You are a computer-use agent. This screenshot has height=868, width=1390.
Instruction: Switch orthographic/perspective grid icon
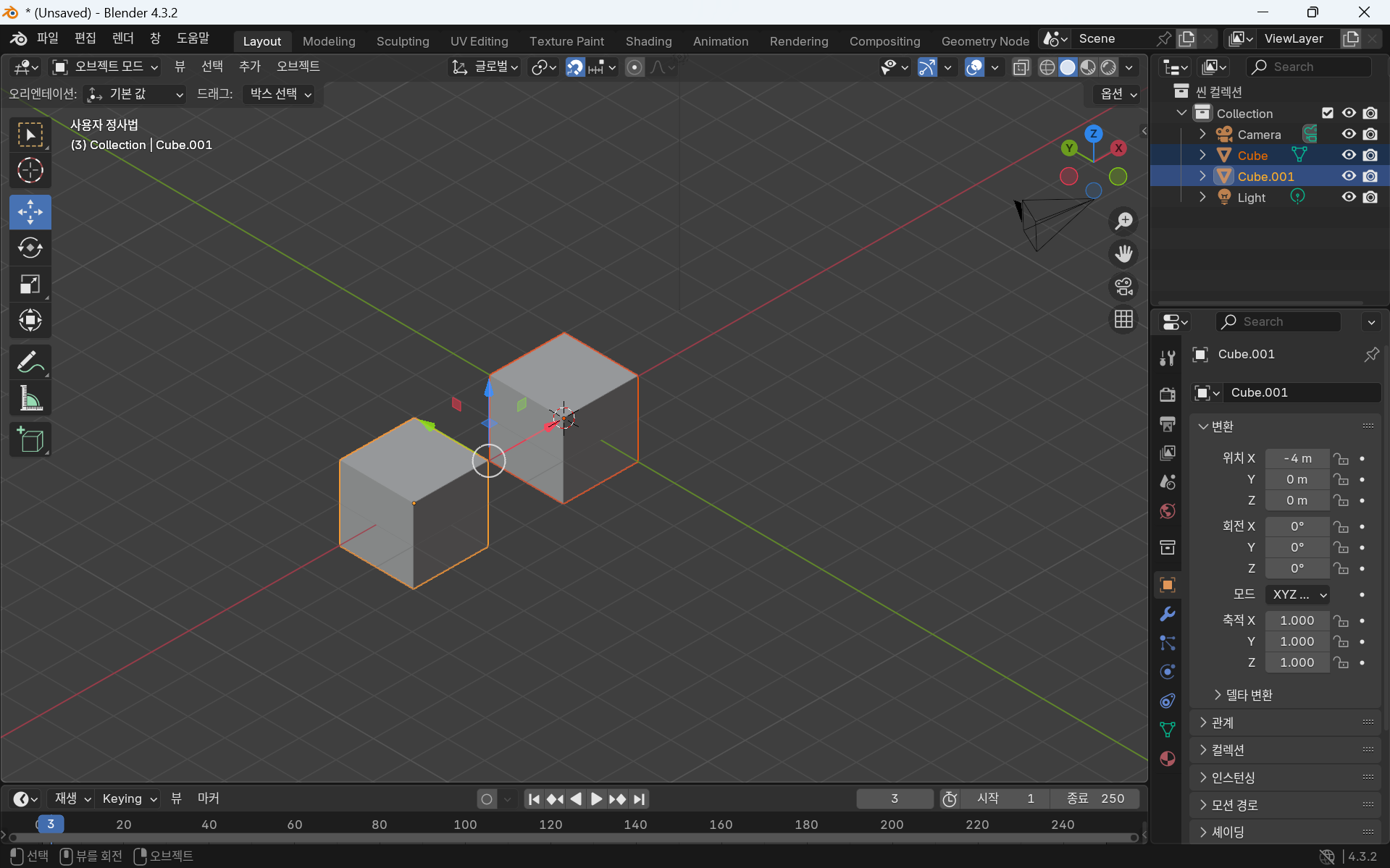(1123, 319)
